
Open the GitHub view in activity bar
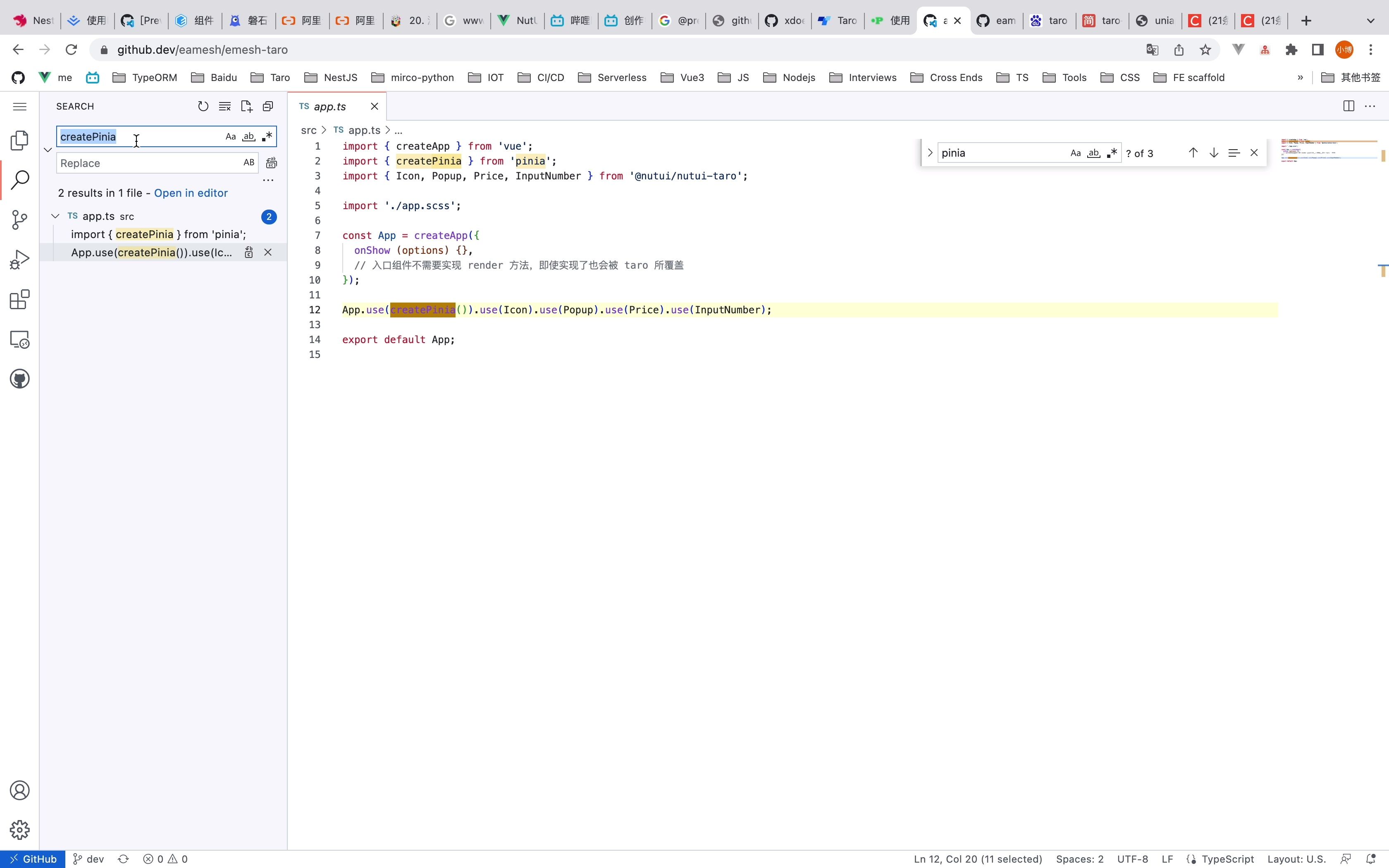19,379
